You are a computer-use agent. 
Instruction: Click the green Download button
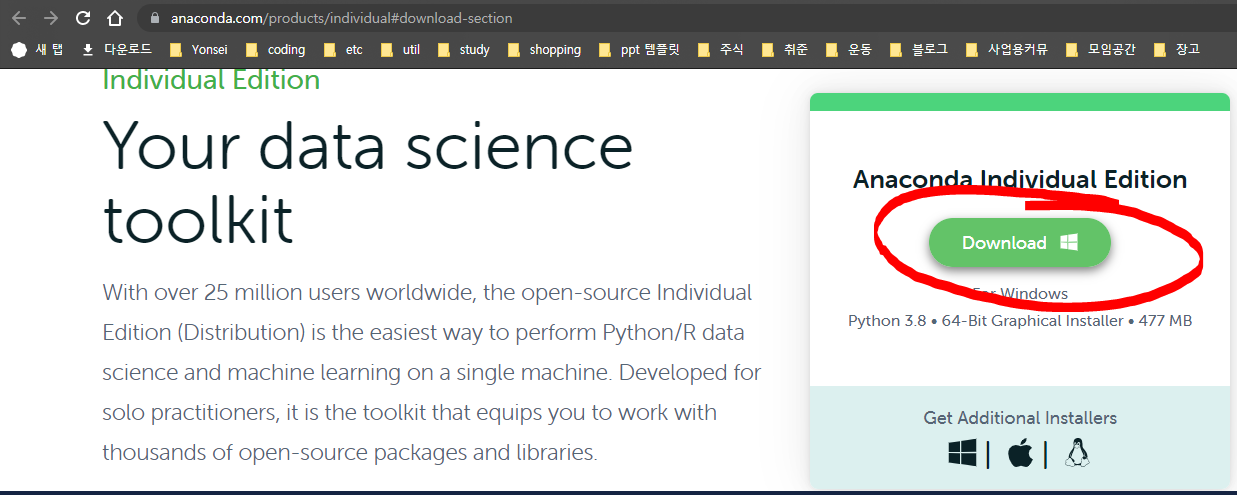click(1019, 243)
